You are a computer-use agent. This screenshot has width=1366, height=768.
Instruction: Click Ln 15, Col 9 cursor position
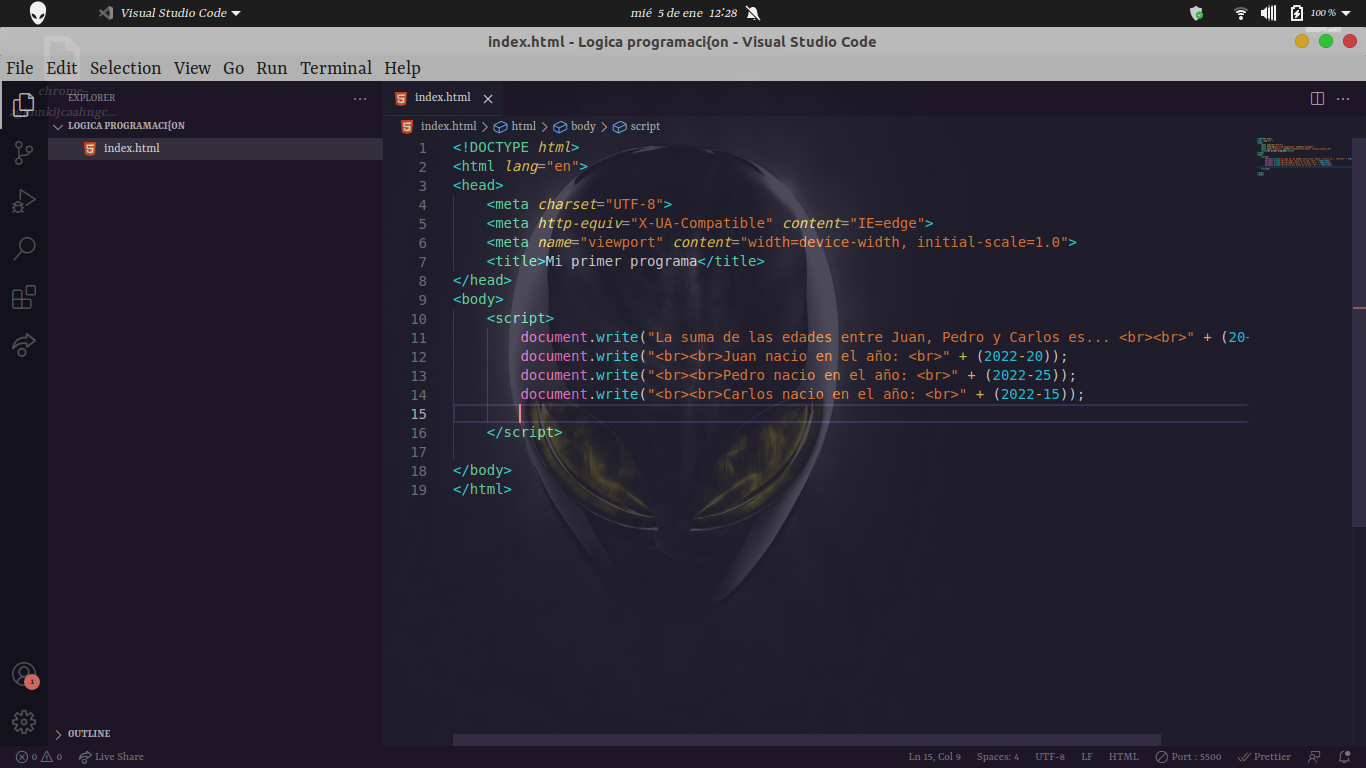[934, 757]
